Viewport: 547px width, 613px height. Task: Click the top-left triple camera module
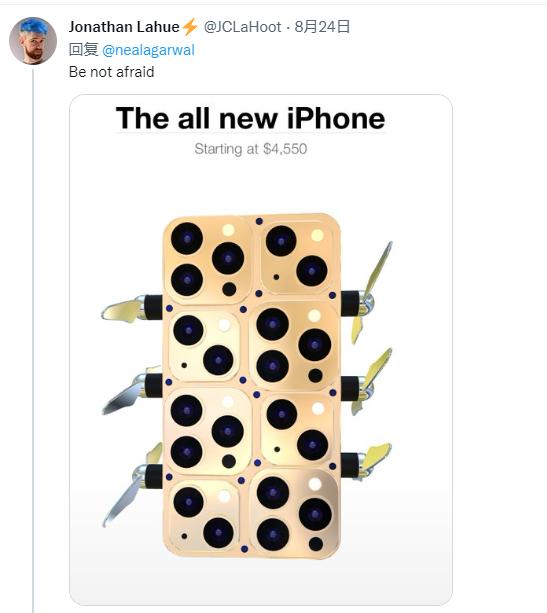(x=207, y=259)
